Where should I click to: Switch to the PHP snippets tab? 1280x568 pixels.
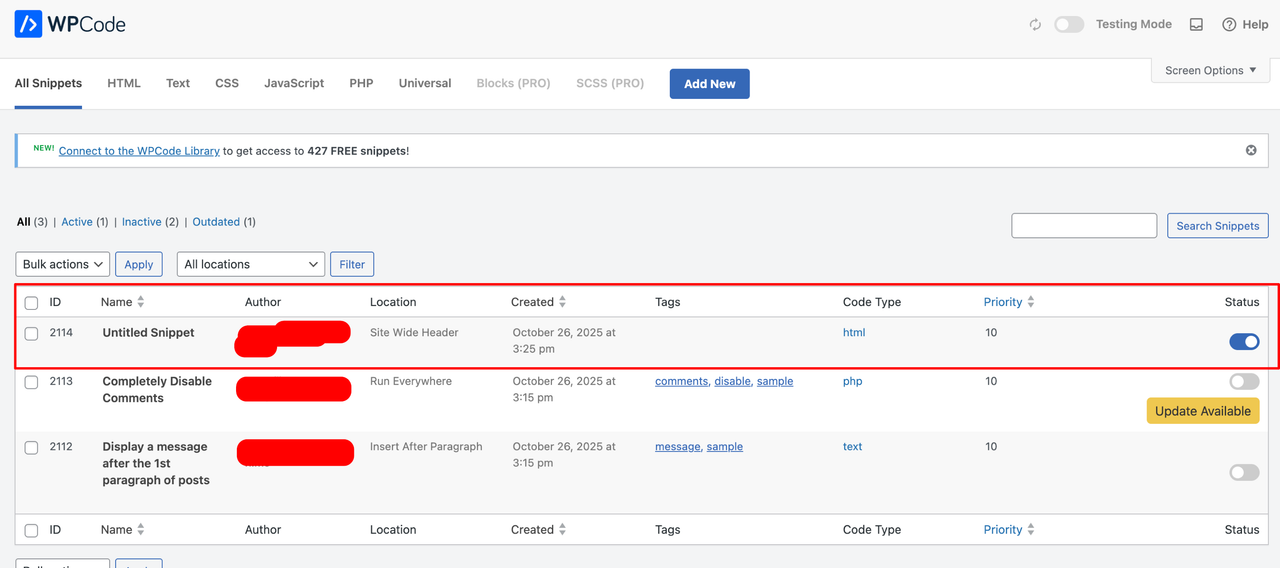361,83
